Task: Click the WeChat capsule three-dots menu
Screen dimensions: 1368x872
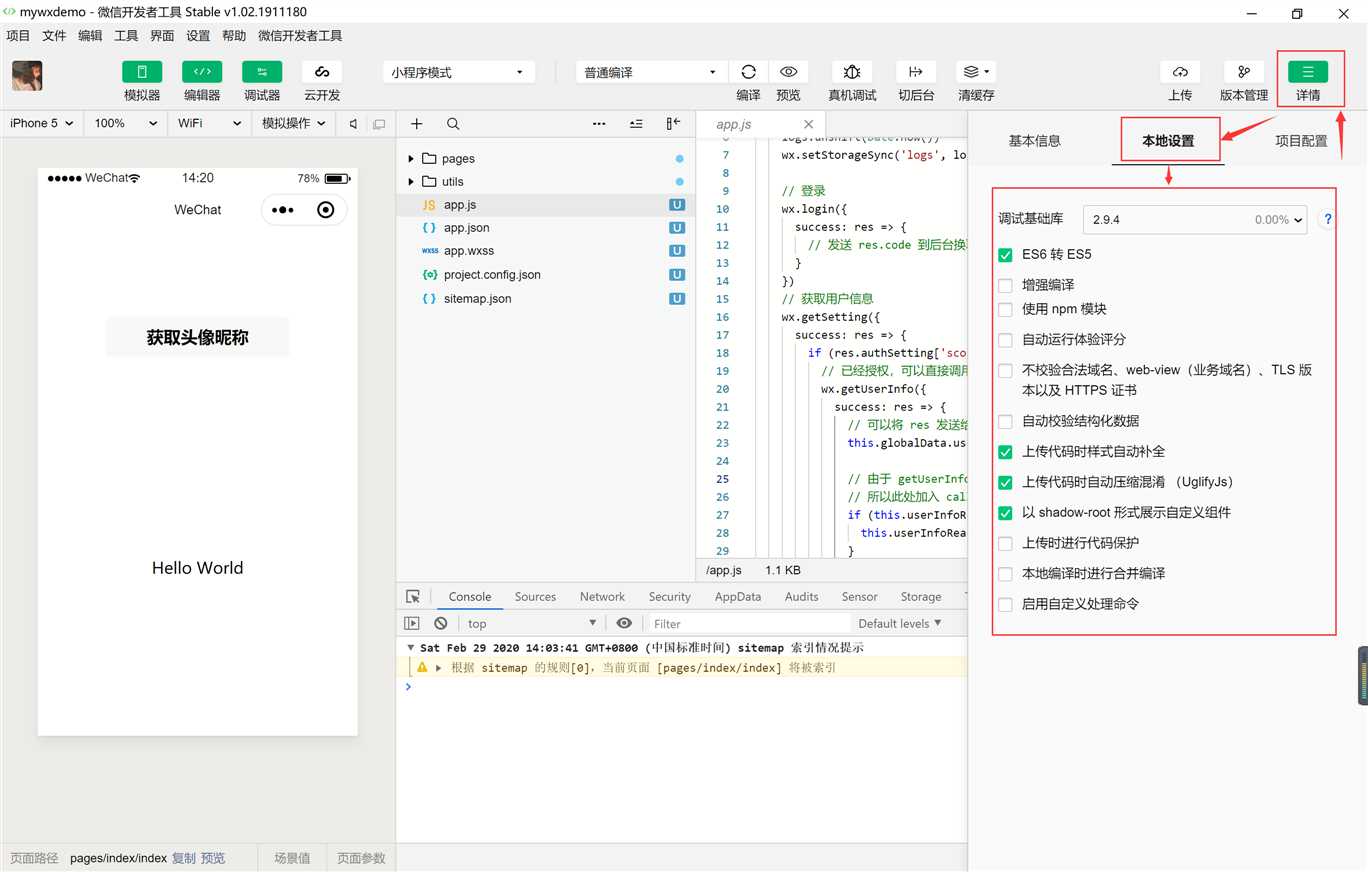Action: coord(283,210)
